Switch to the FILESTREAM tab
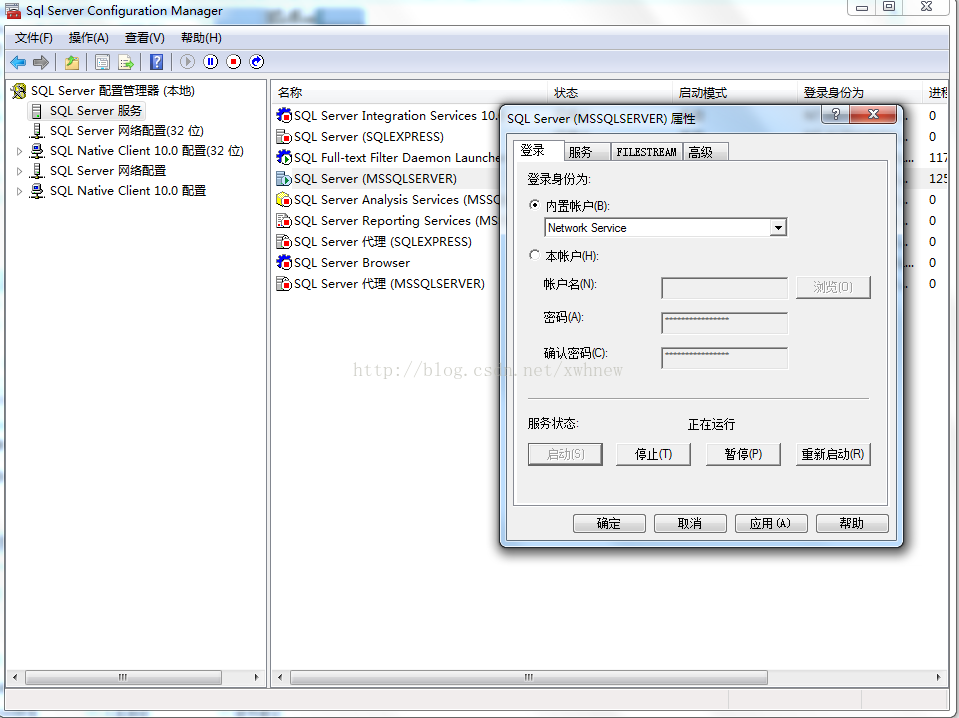The image size is (959, 718). [x=646, y=152]
